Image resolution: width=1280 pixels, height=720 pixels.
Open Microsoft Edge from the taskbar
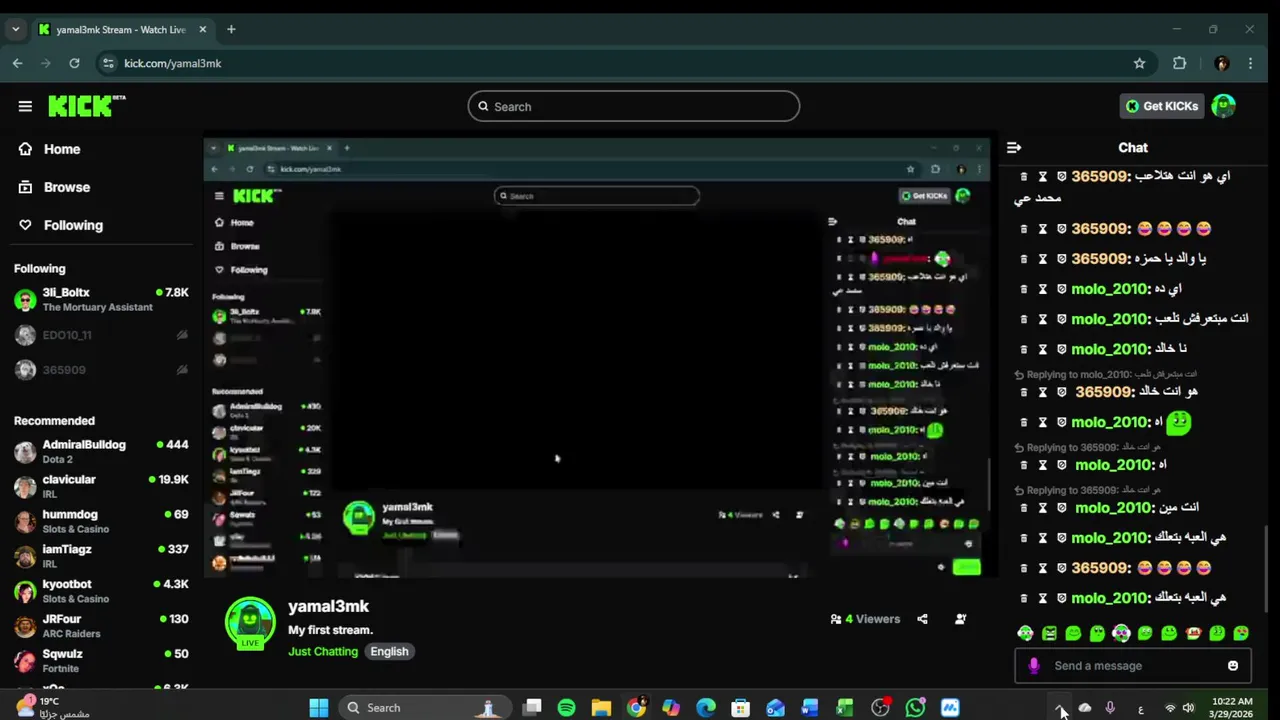coord(706,708)
